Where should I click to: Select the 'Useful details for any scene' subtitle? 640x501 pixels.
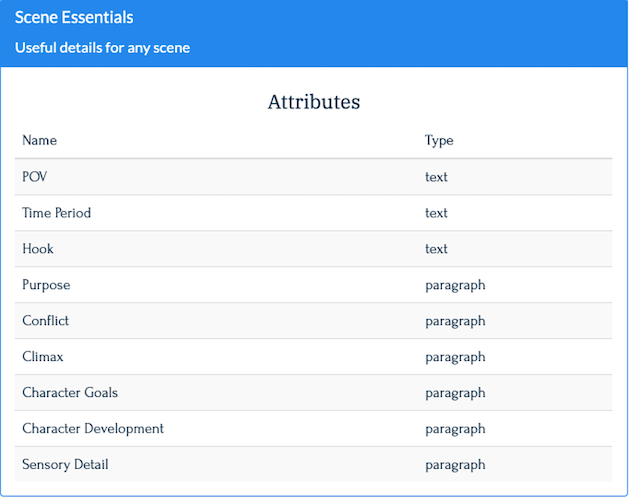(102, 48)
